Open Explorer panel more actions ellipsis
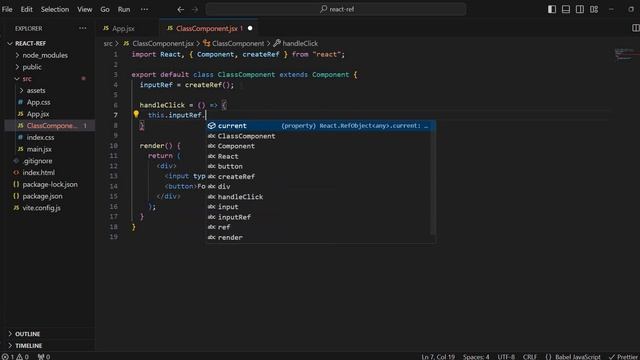The image size is (640, 360). [x=83, y=28]
